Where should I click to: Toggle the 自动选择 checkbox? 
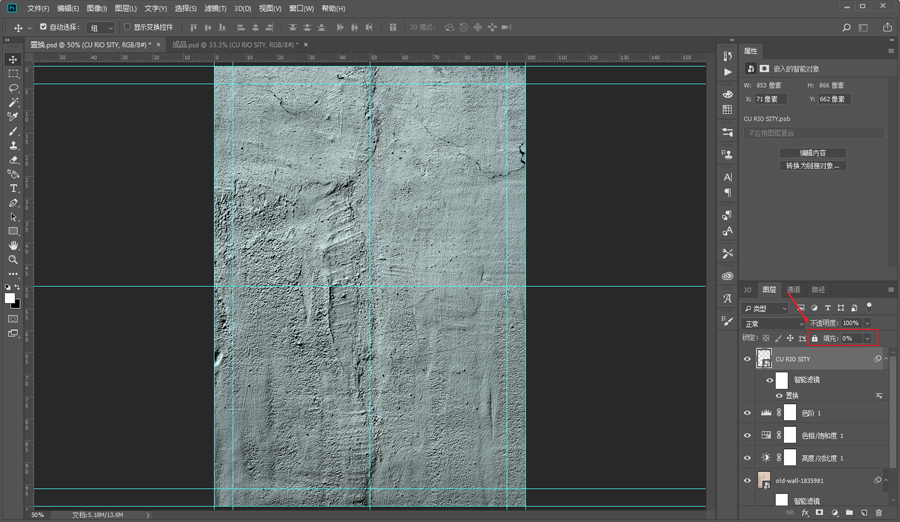[43, 27]
